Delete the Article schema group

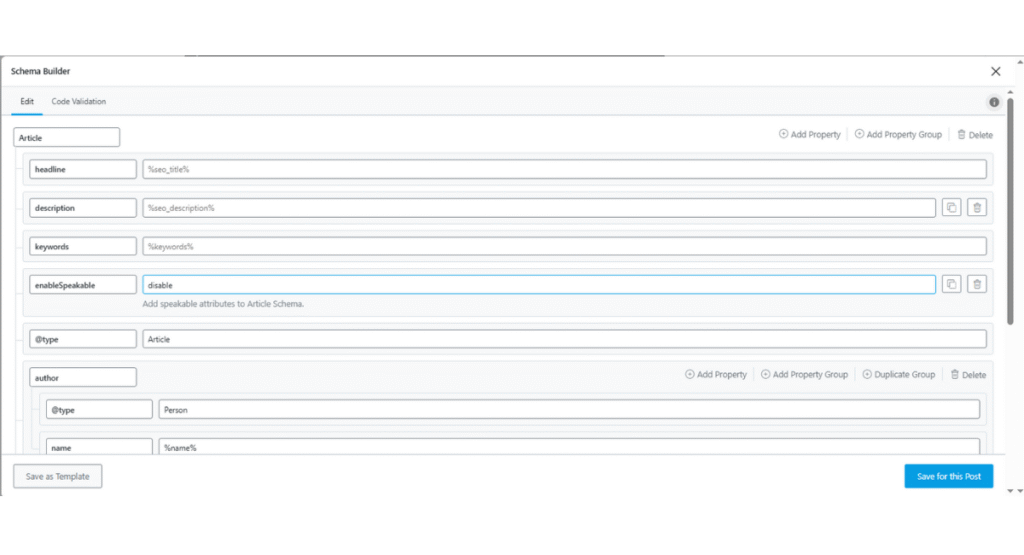pyautogui.click(x=974, y=135)
